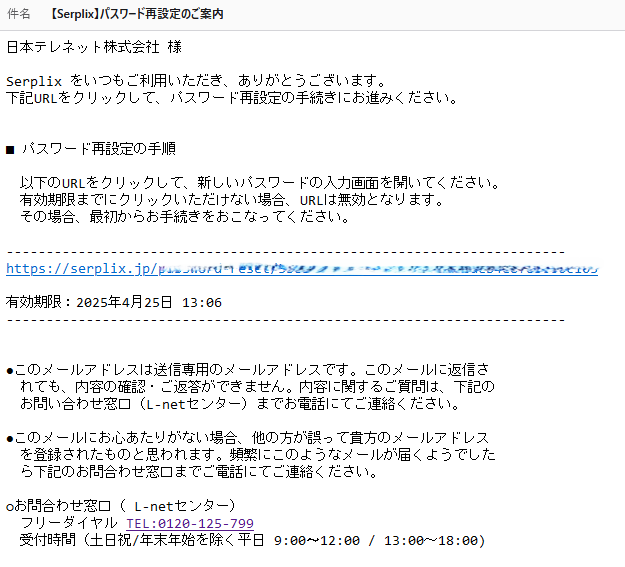Click the line ●このメールにお心あたりがない場合
The height and width of the screenshot is (567, 625).
248,438
